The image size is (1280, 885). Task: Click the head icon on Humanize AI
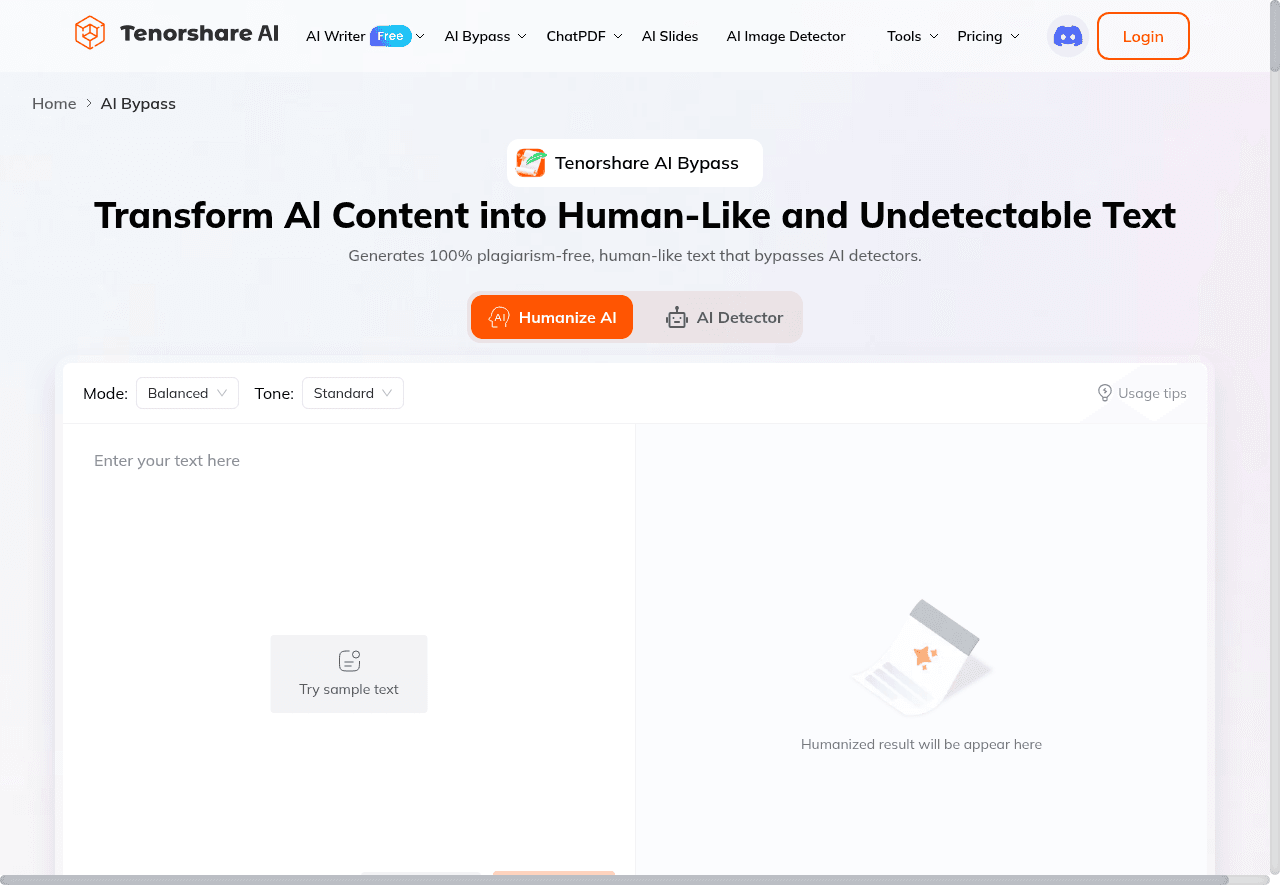pos(499,318)
